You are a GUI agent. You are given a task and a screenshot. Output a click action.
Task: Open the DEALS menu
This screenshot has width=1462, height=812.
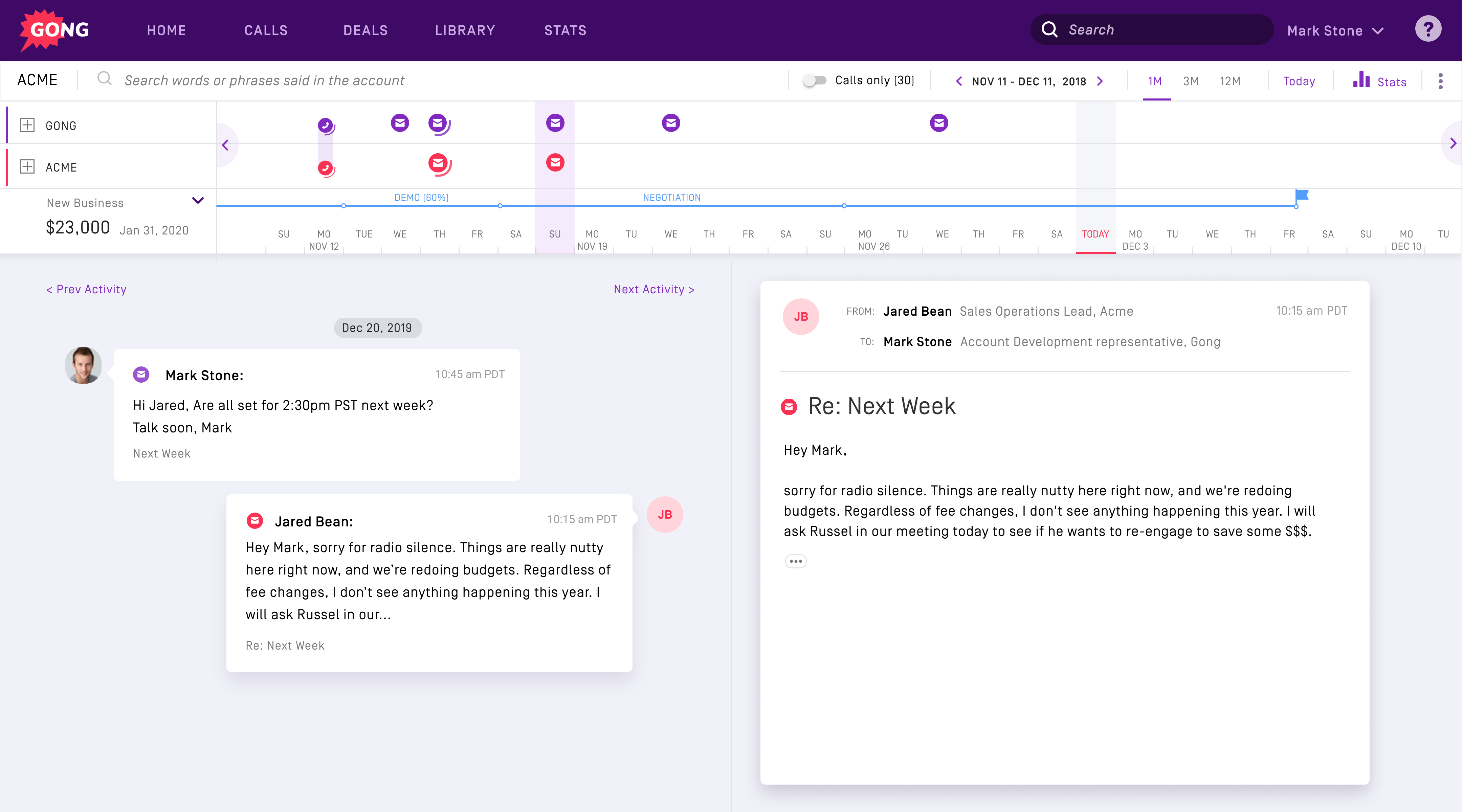coord(365,31)
